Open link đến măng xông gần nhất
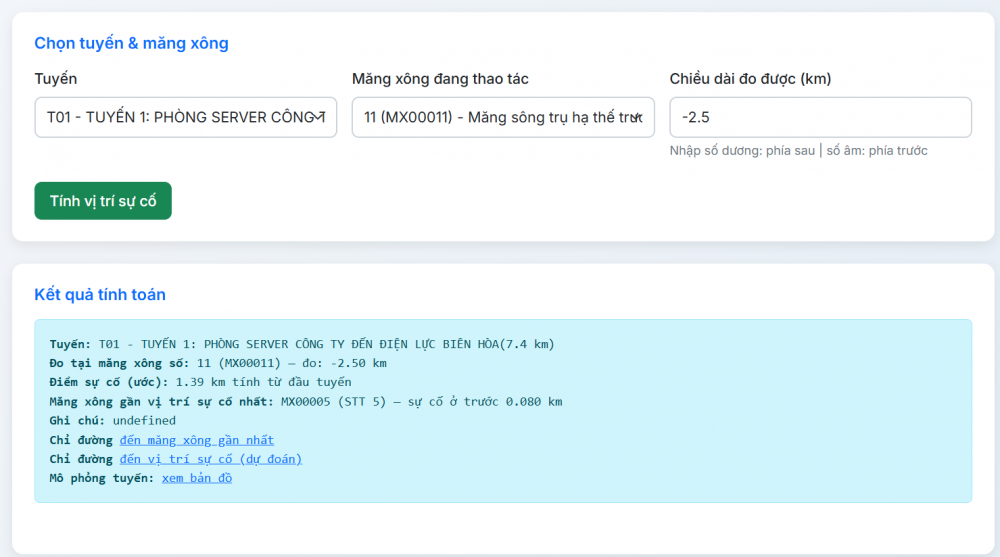Image resolution: width=1000 pixels, height=557 pixels. pyautogui.click(x=196, y=440)
